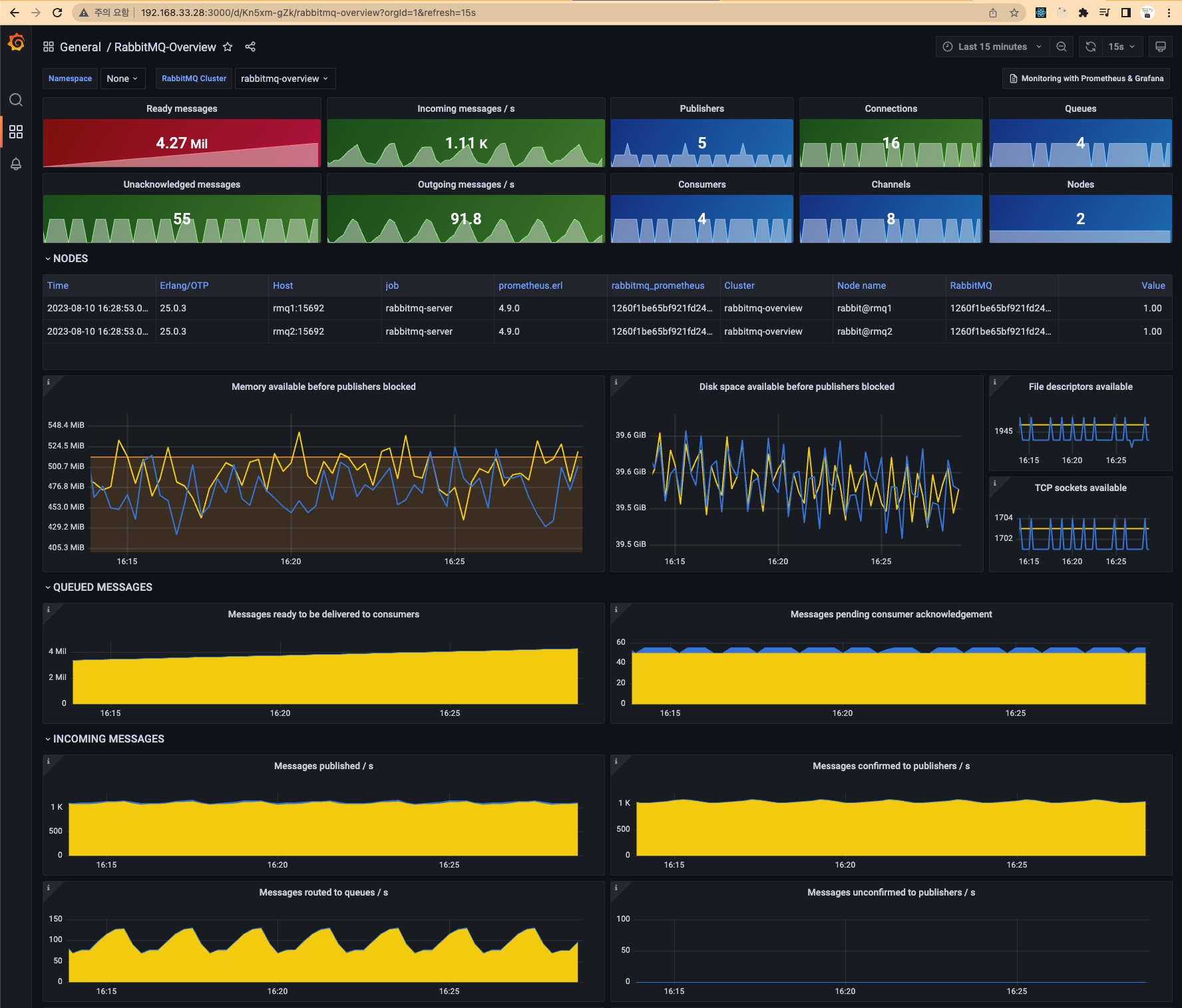Click the Connections stat value 16
The height and width of the screenshot is (1008, 1182).
pos(890,143)
